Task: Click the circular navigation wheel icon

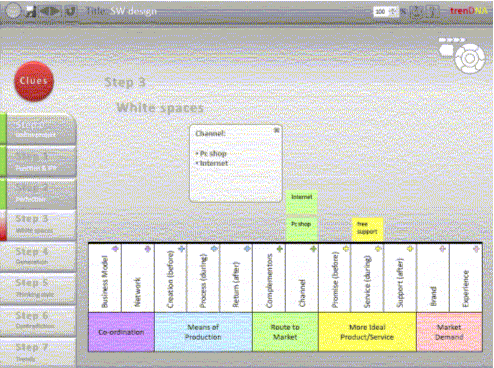Action: pos(470,58)
